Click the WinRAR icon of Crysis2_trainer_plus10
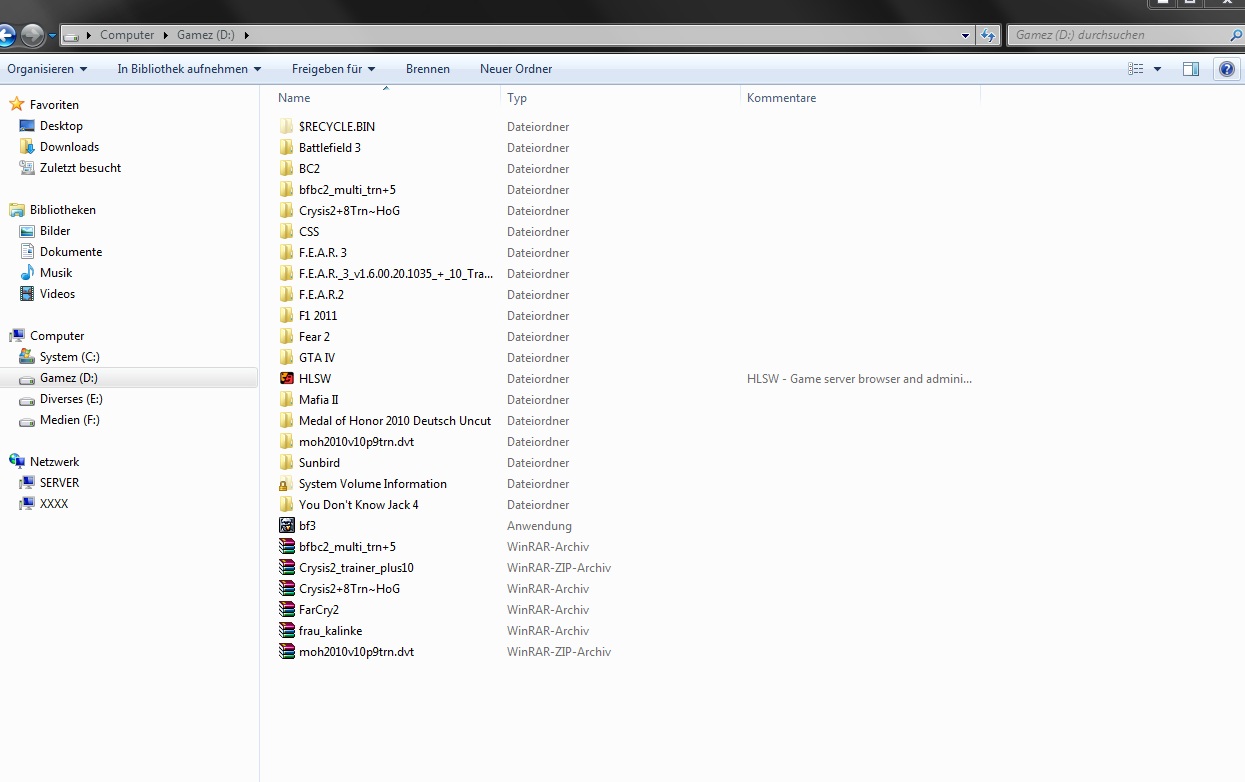The width and height of the screenshot is (1245, 782). click(x=287, y=568)
